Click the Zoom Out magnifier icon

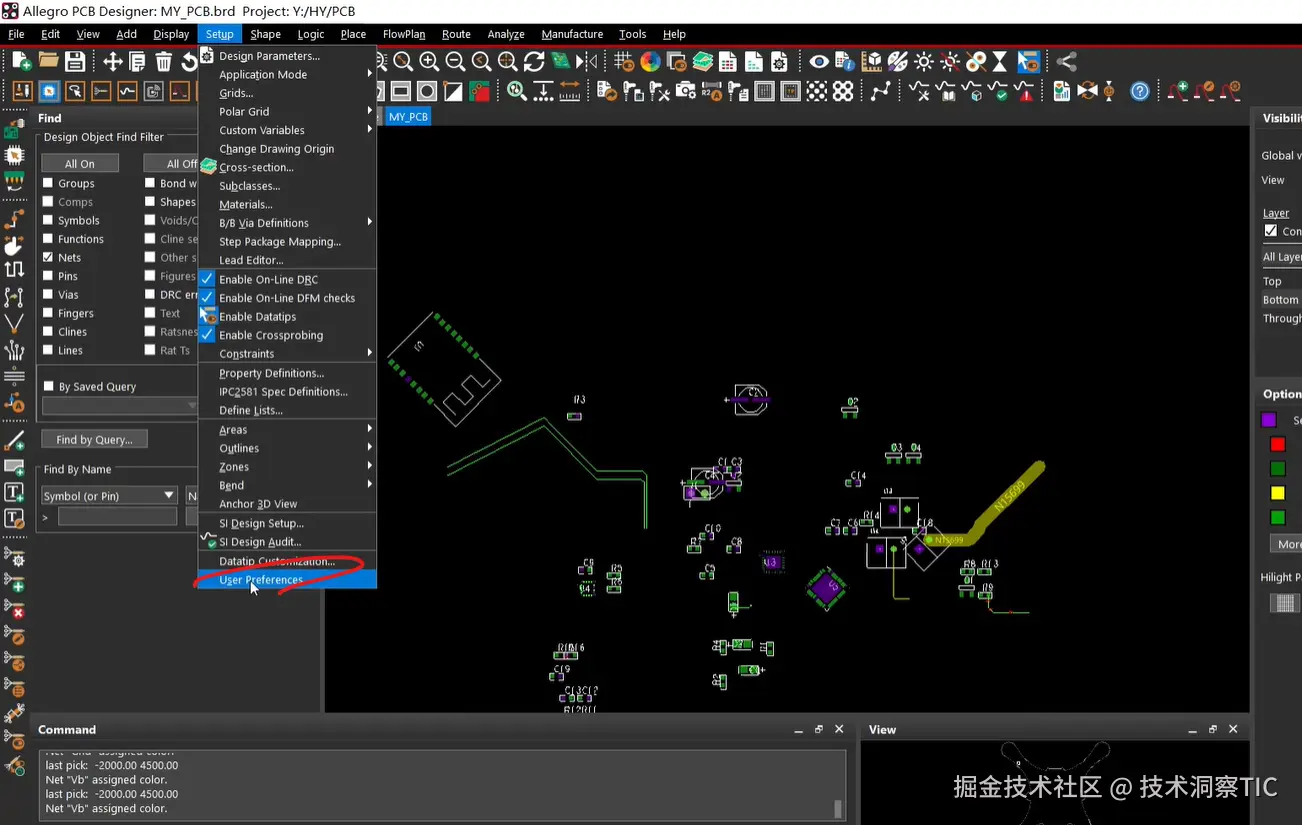click(455, 62)
